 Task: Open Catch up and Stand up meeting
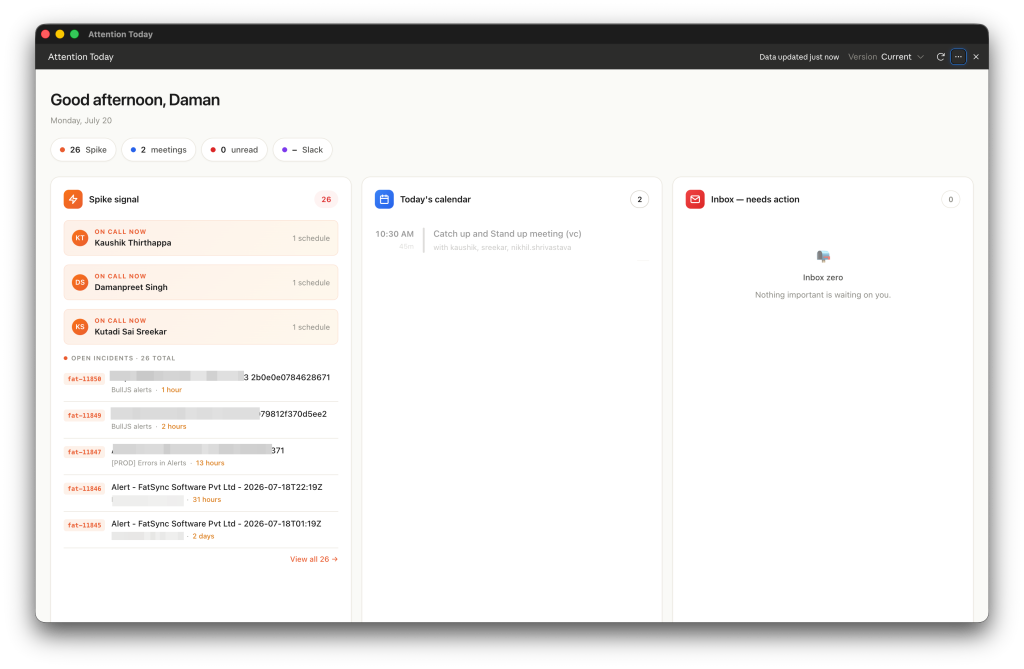[507, 234]
